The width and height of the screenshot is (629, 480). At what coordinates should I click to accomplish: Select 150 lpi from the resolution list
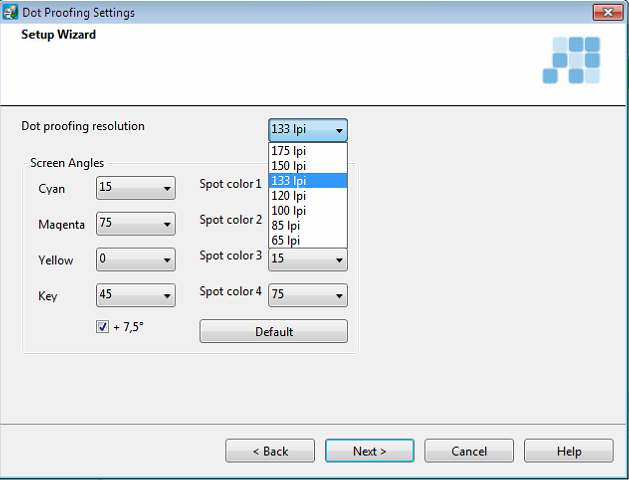click(x=308, y=166)
